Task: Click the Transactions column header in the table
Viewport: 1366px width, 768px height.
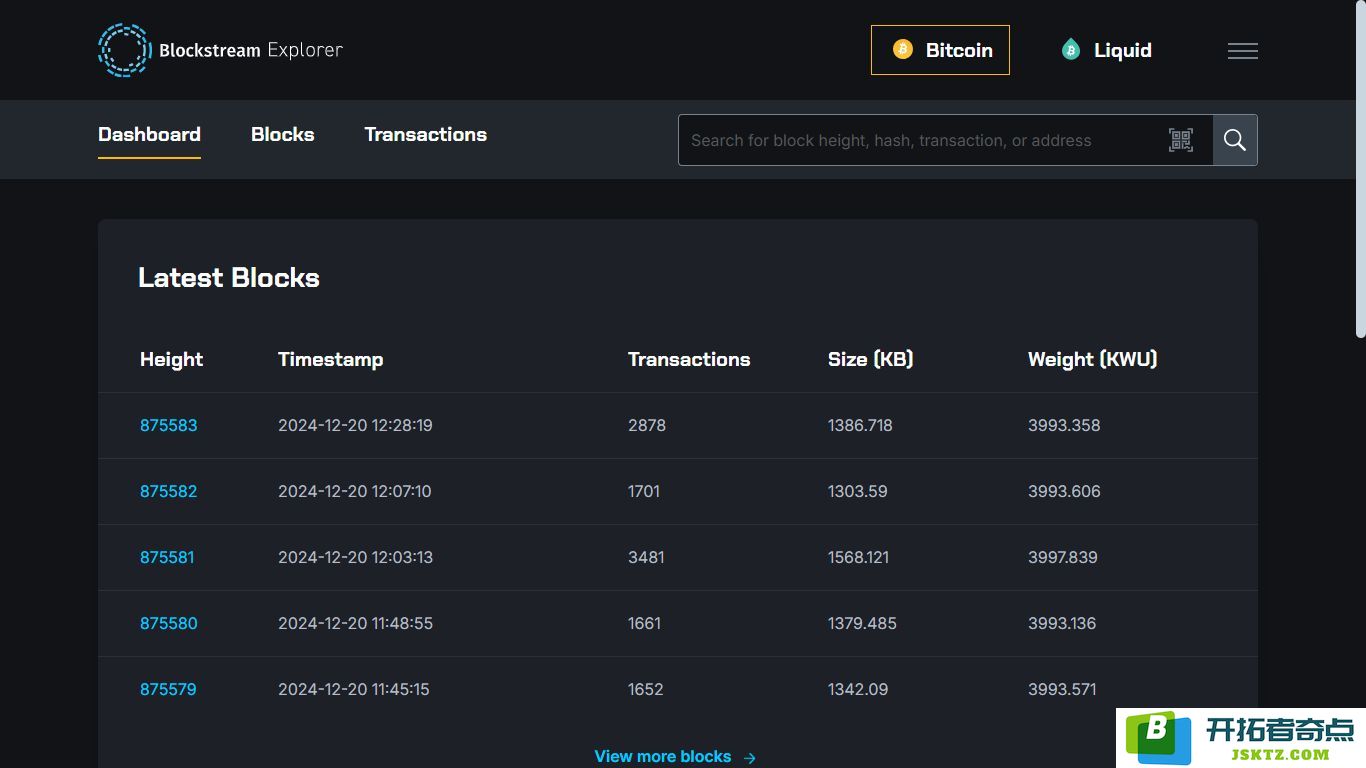Action: pos(689,359)
